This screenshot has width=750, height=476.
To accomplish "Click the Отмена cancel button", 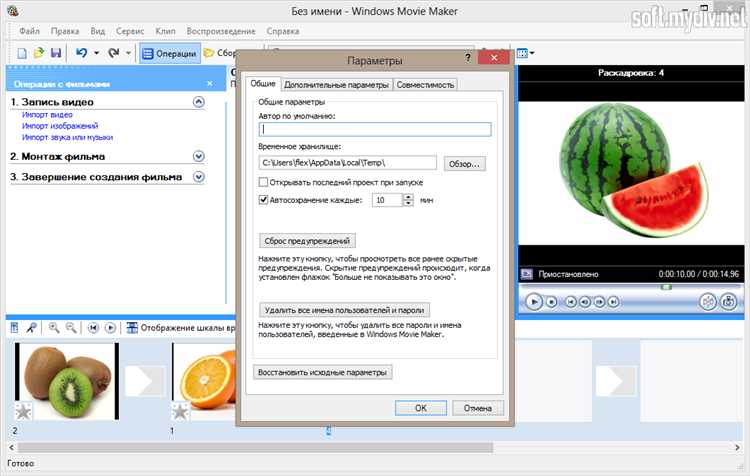I will click(x=478, y=408).
